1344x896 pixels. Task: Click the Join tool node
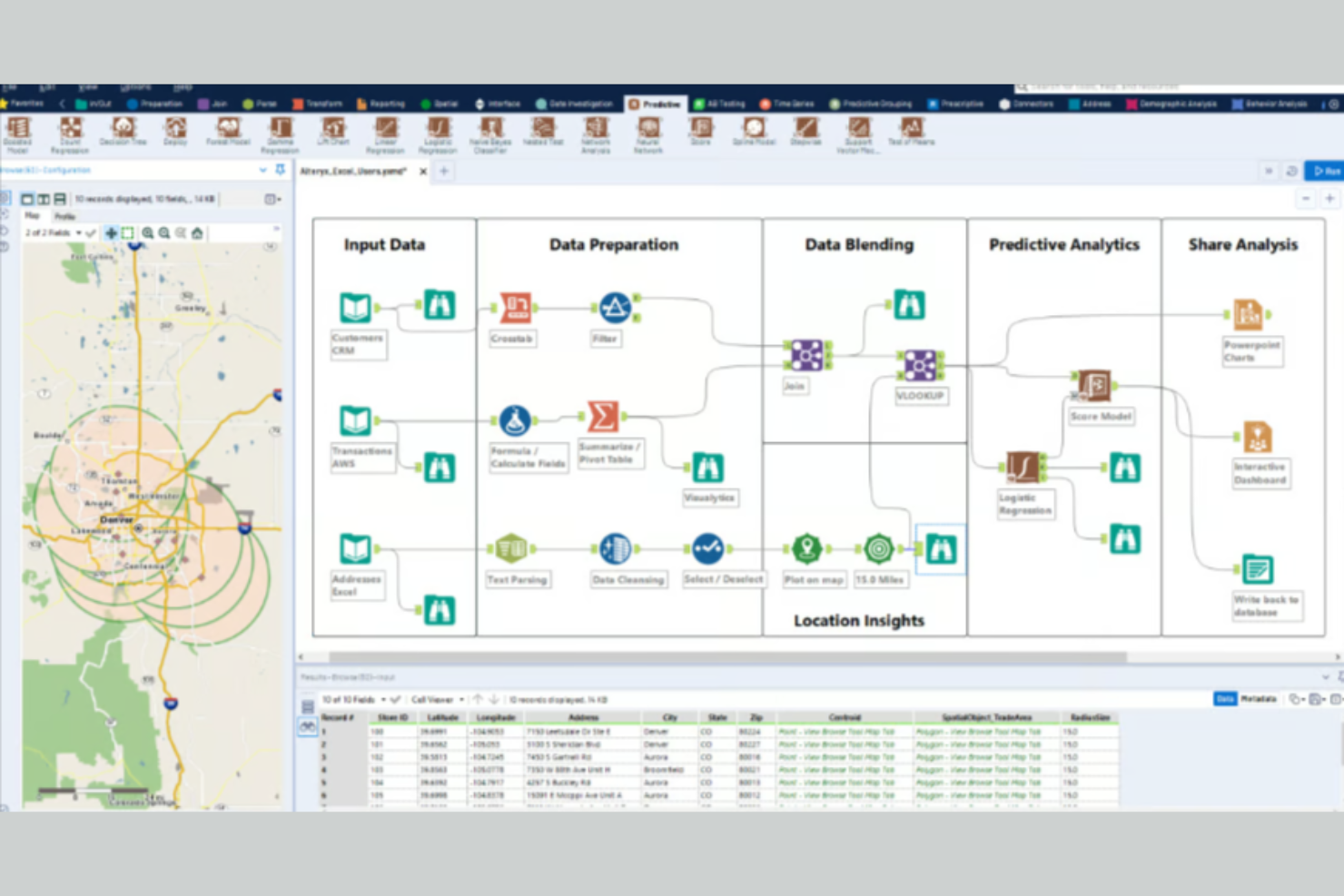click(806, 355)
